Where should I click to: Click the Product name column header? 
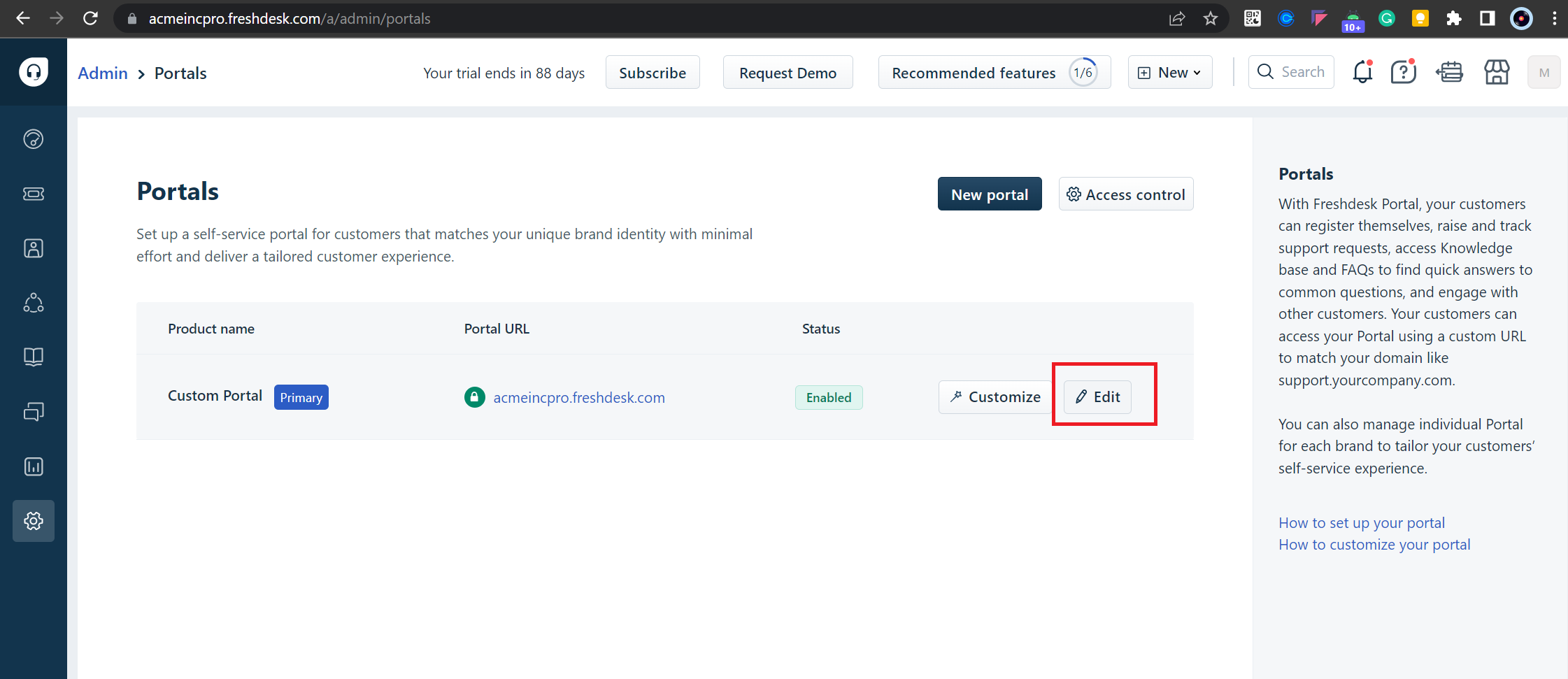[x=211, y=329]
